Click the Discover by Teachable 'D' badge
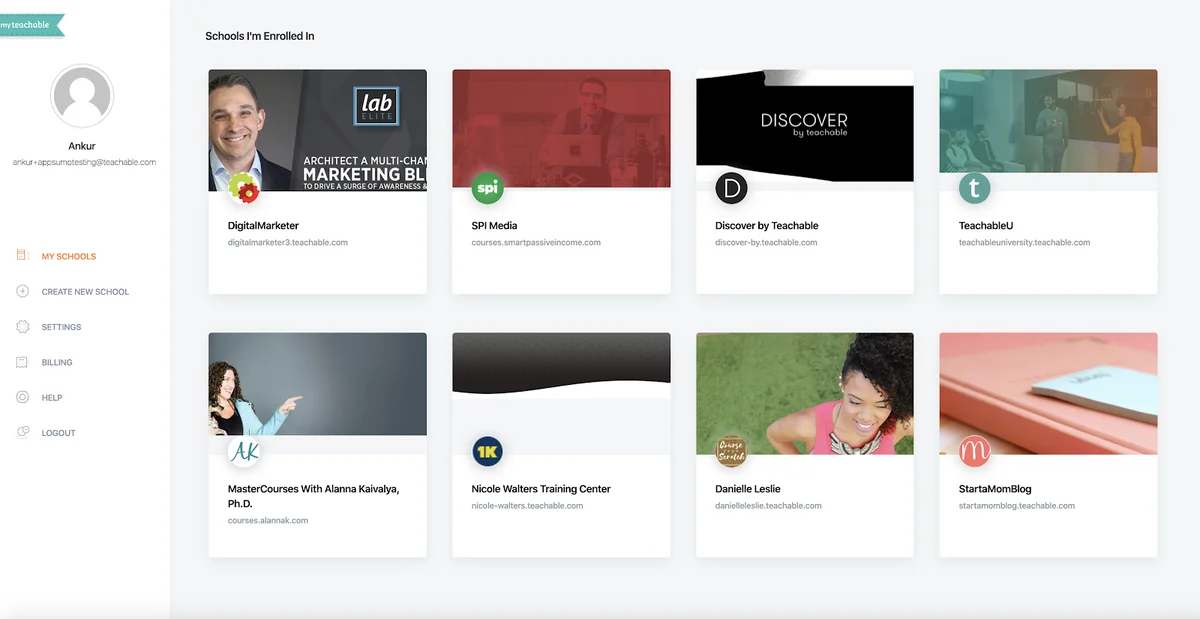Image resolution: width=1200 pixels, height=619 pixels. coord(731,187)
